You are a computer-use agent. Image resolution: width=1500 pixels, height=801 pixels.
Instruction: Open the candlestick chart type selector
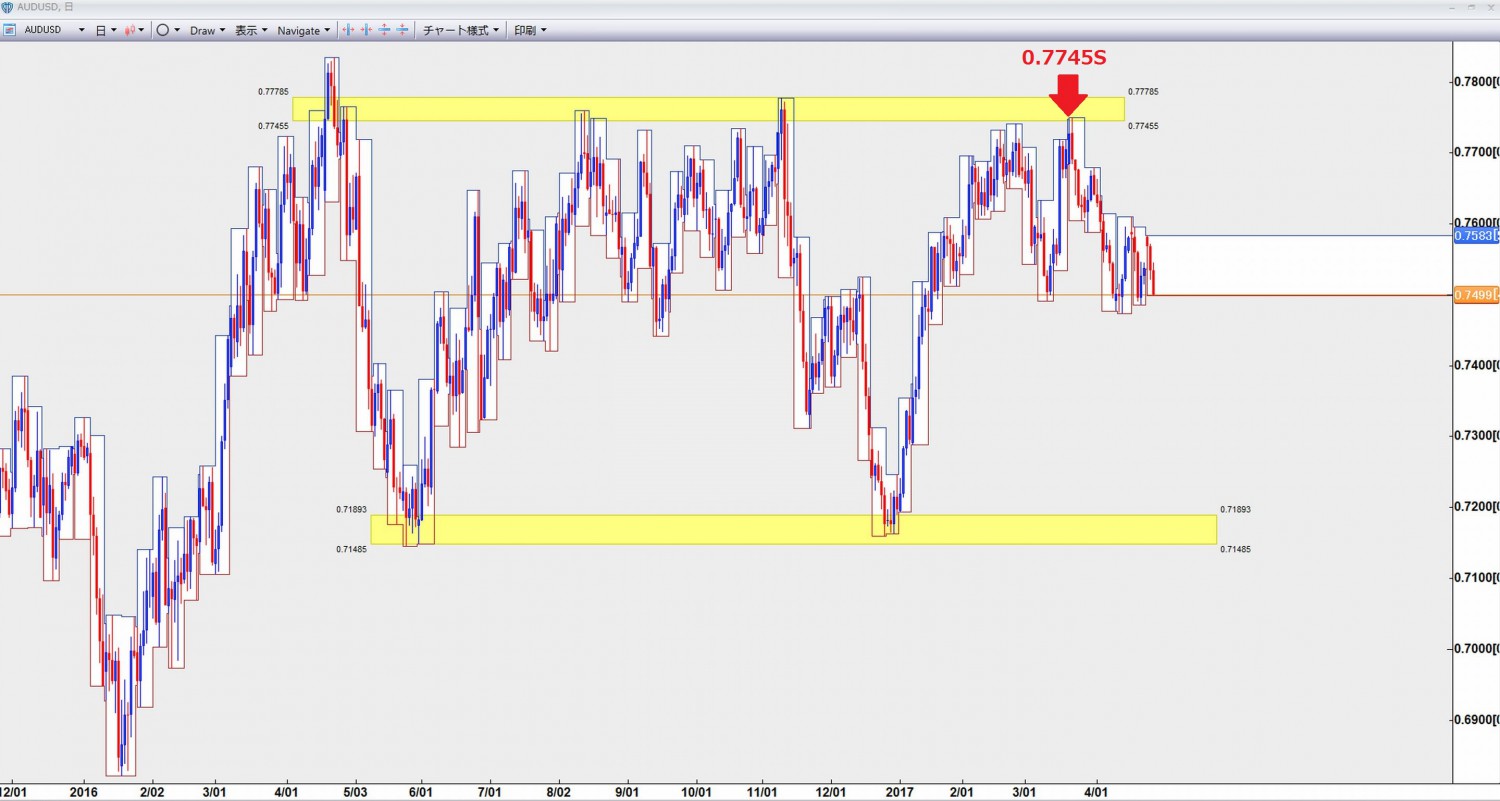(130, 30)
